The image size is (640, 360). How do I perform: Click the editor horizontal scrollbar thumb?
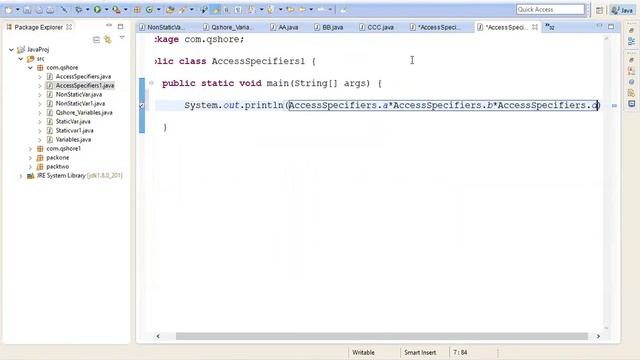(382, 336)
